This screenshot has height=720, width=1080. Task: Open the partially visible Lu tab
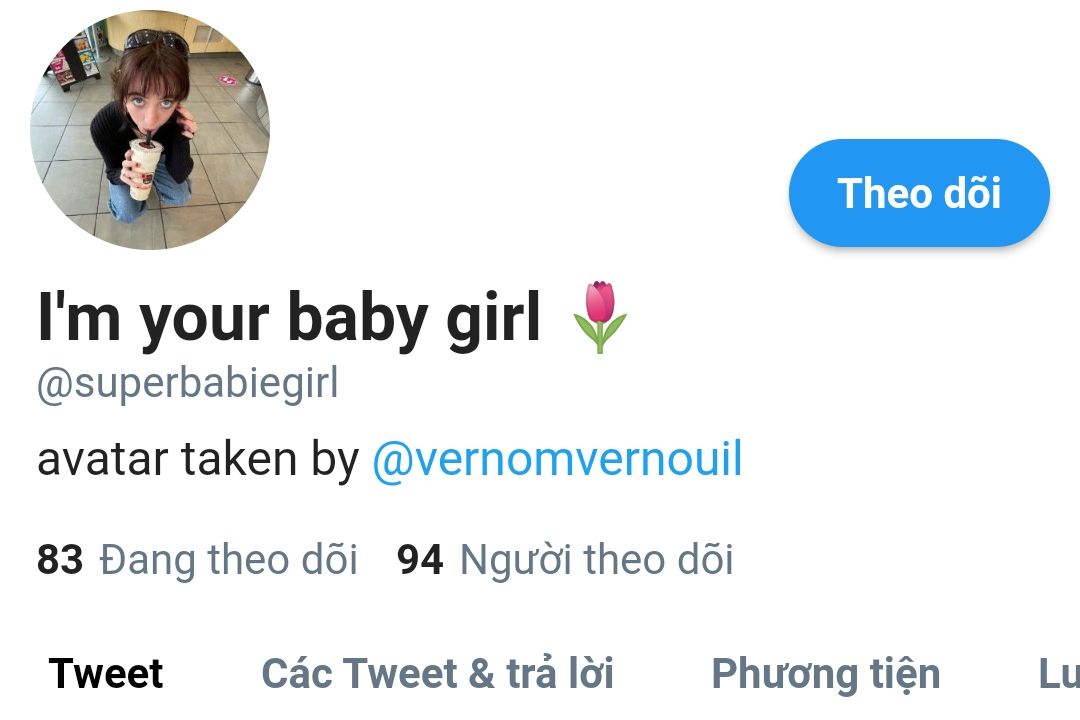coord(1059,673)
